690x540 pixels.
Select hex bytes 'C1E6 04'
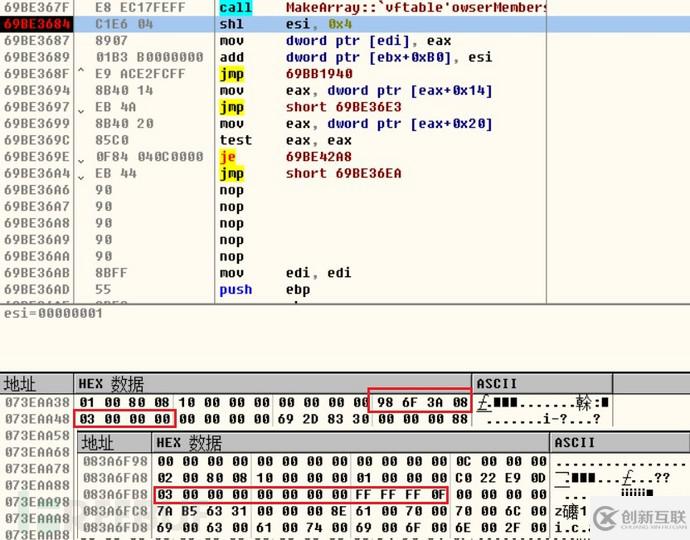point(124,24)
